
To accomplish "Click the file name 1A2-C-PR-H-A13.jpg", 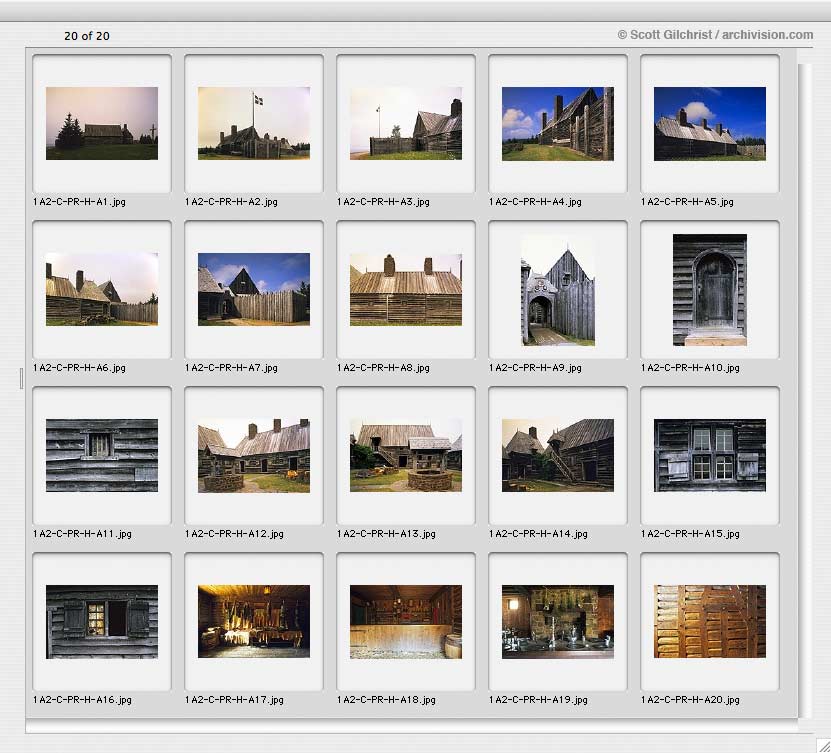I will tap(387, 534).
